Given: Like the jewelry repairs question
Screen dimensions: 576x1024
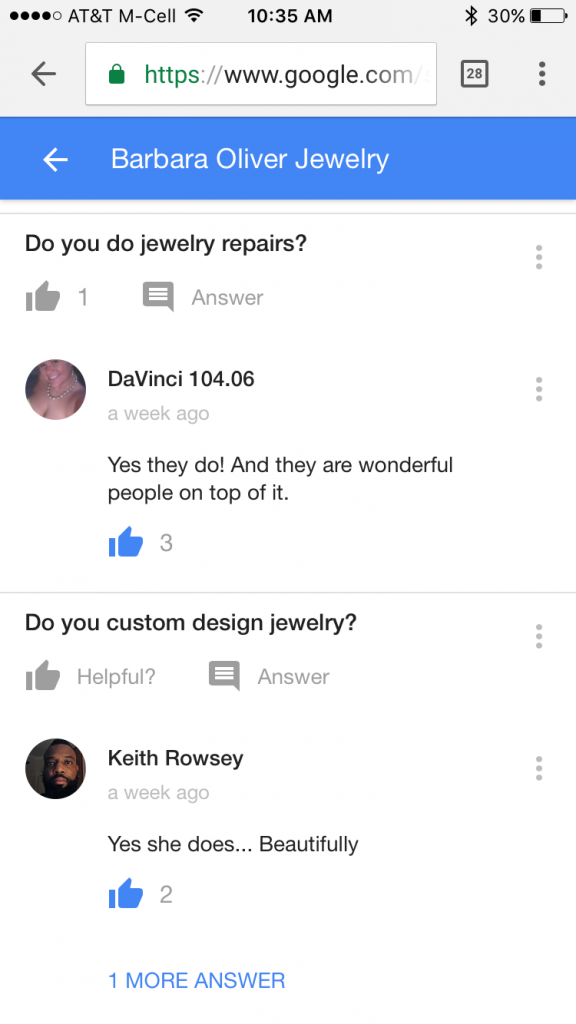Looking at the screenshot, I should (x=43, y=297).
